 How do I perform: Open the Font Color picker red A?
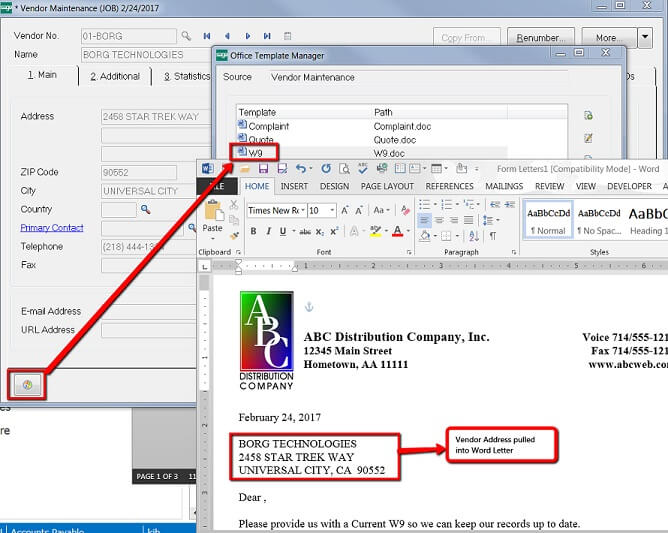pyautogui.click(x=397, y=231)
